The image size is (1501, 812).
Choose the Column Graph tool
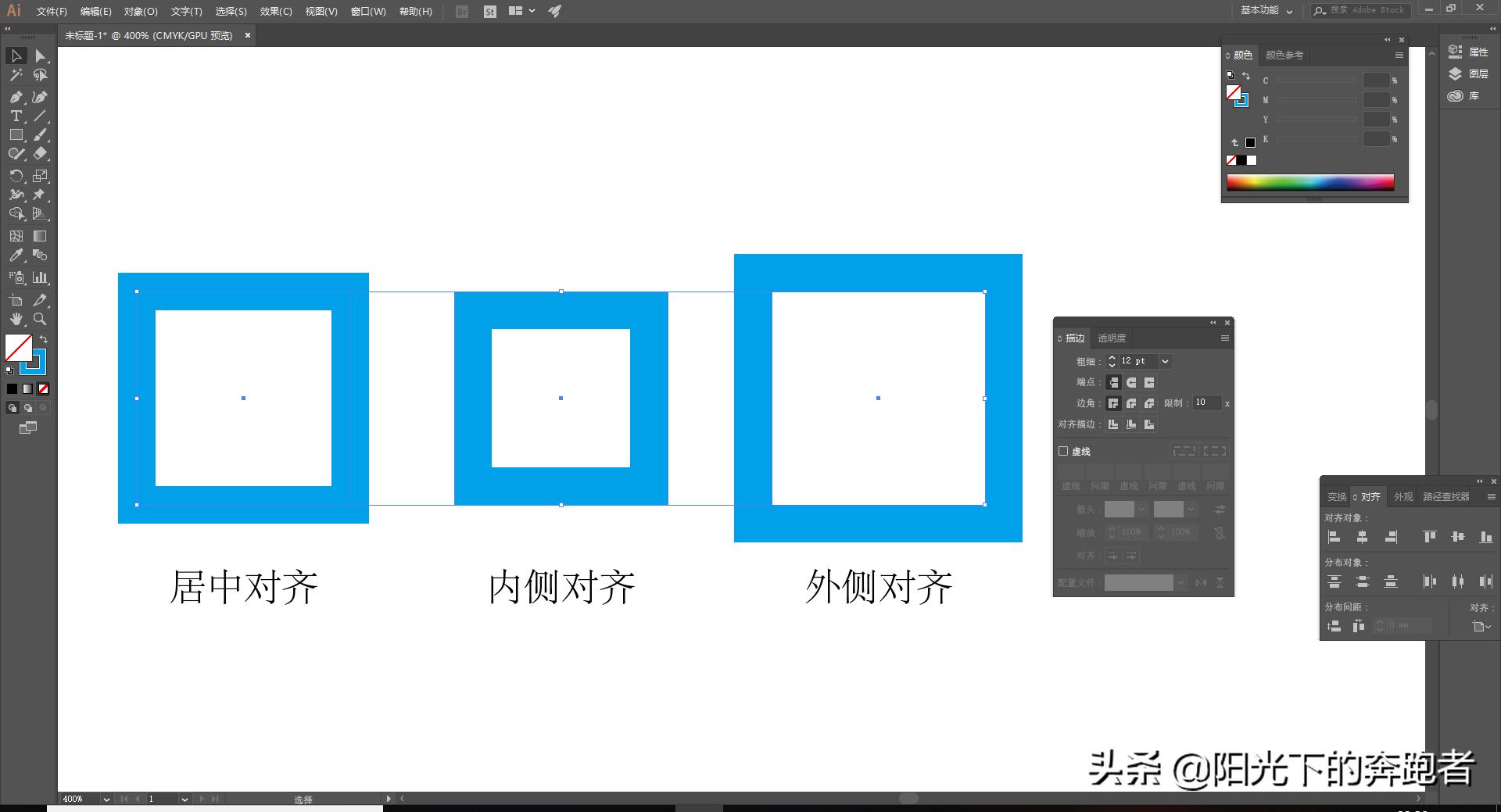pos(41,277)
